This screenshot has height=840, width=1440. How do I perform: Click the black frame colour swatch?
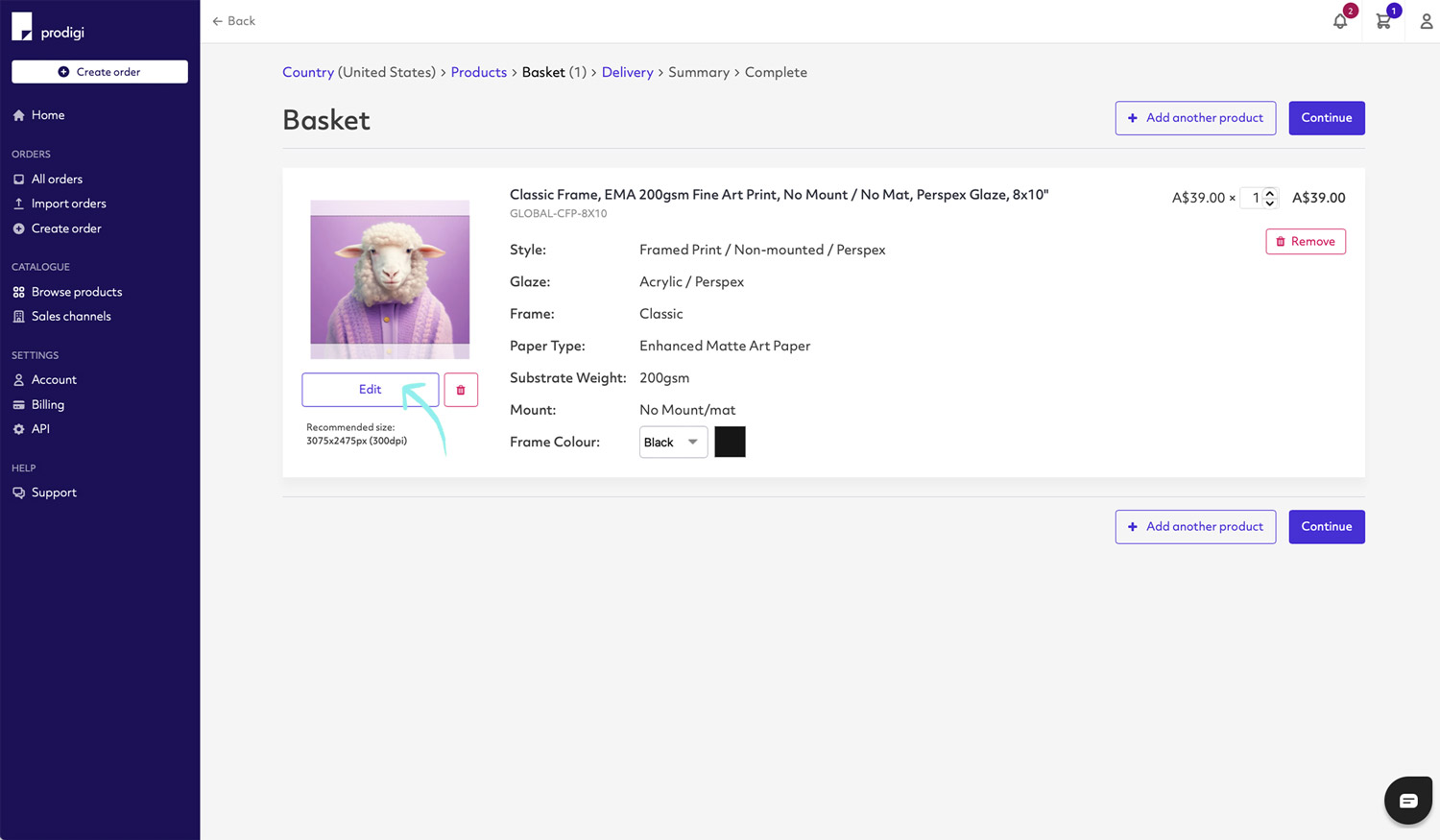730,443
